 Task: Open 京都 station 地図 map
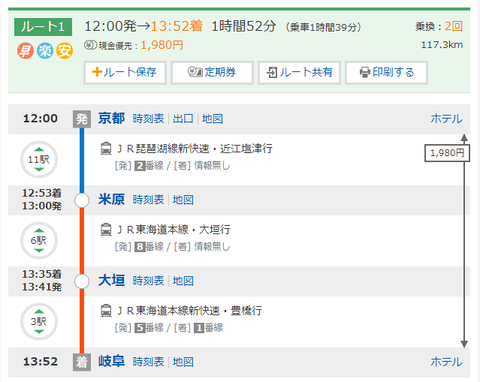(x=212, y=119)
